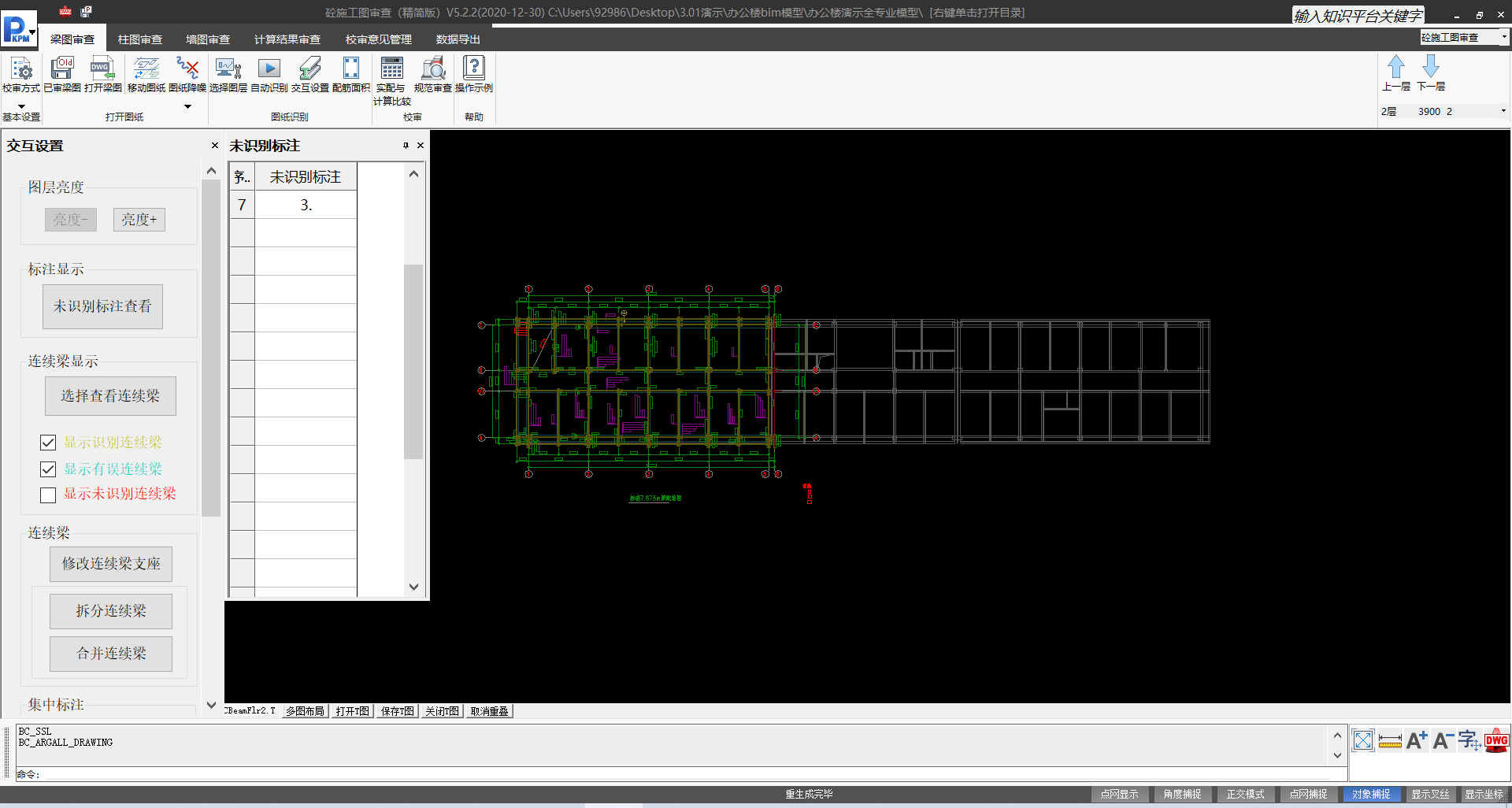The image size is (1512, 808).
Task: Click the red DWG icon at bottom right
Action: point(1496,741)
